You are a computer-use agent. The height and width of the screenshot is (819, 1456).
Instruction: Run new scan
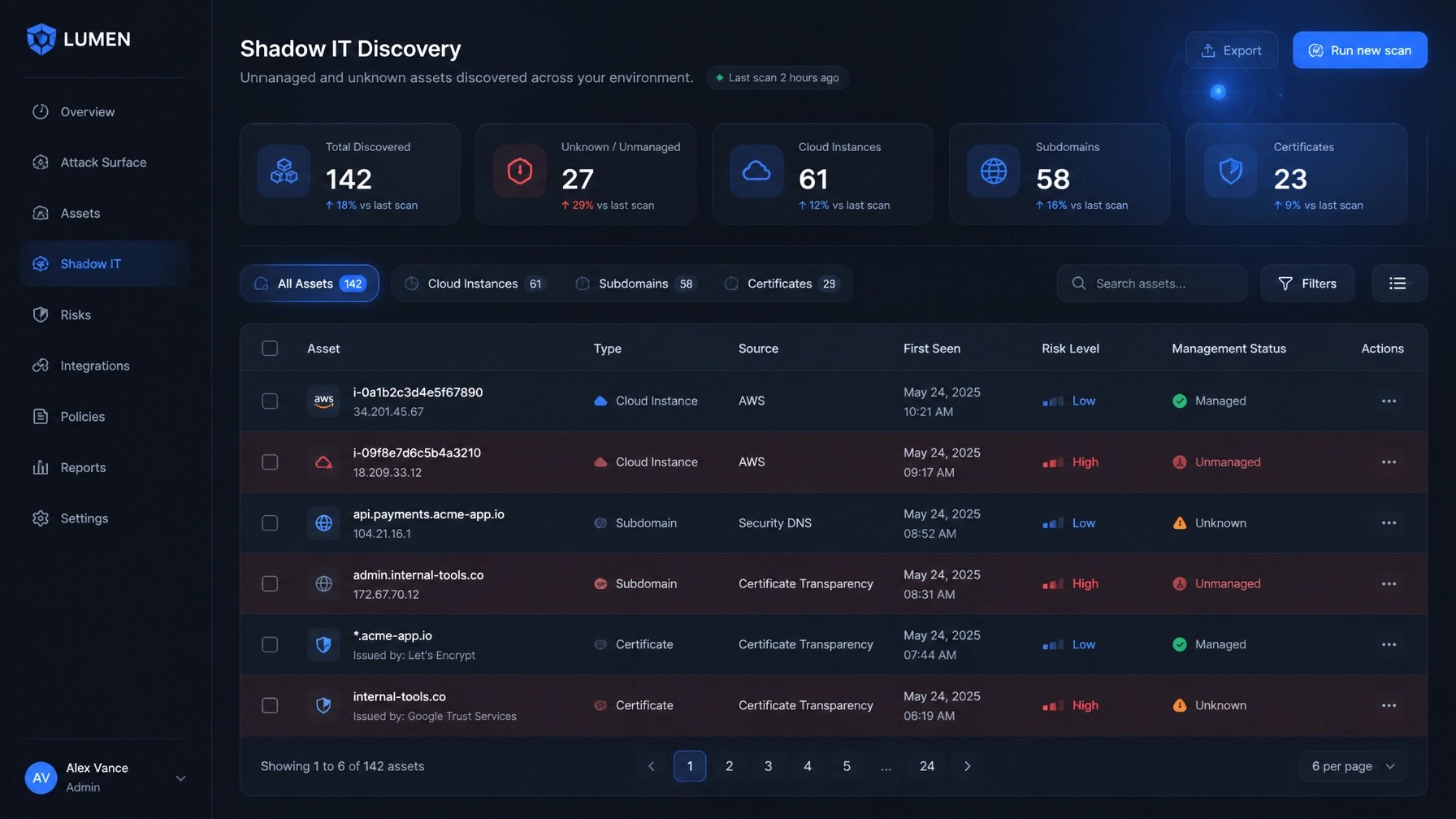pyautogui.click(x=1359, y=50)
